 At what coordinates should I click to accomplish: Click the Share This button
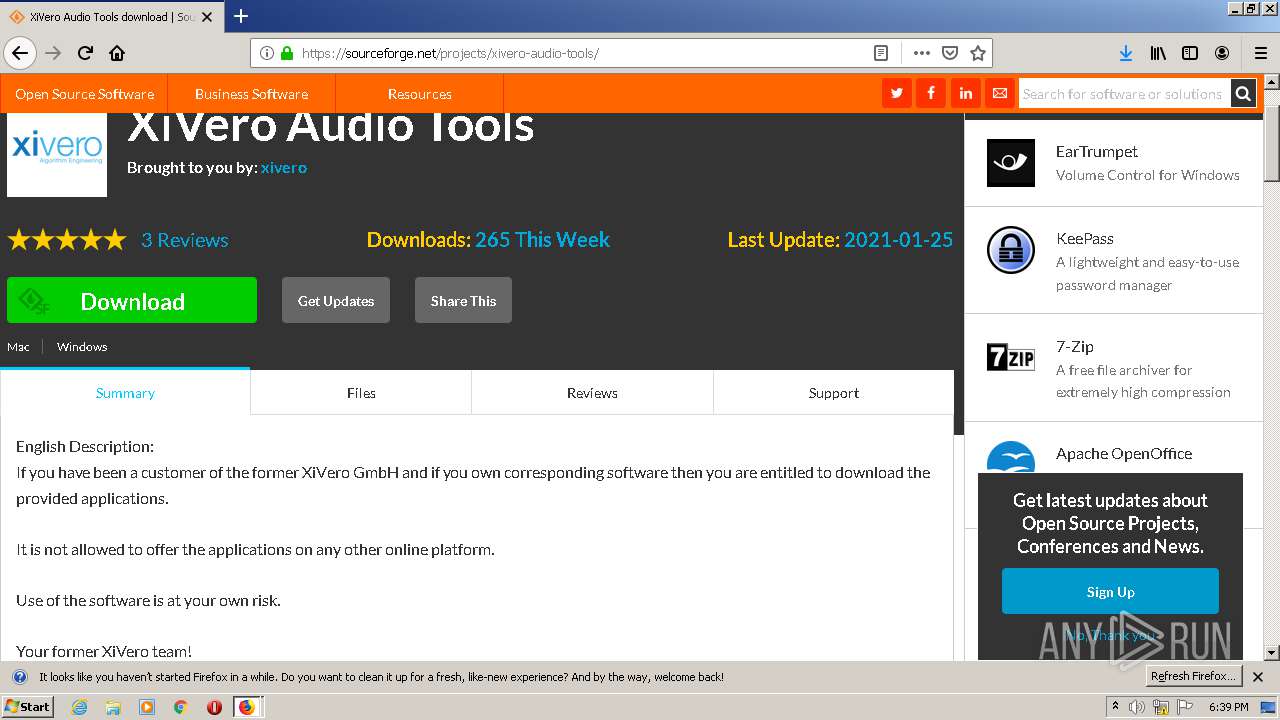pyautogui.click(x=463, y=300)
